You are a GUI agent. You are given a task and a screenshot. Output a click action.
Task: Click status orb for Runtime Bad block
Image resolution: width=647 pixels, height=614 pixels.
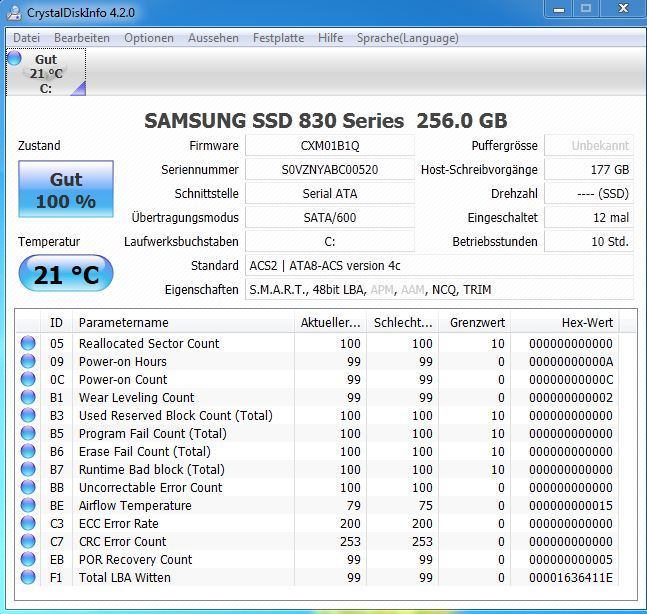(x=28, y=469)
